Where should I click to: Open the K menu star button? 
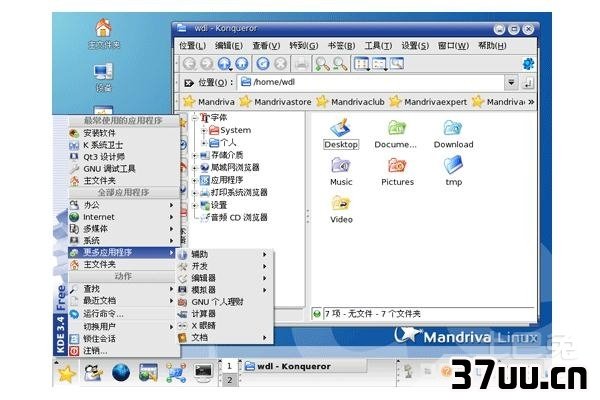click(66, 373)
